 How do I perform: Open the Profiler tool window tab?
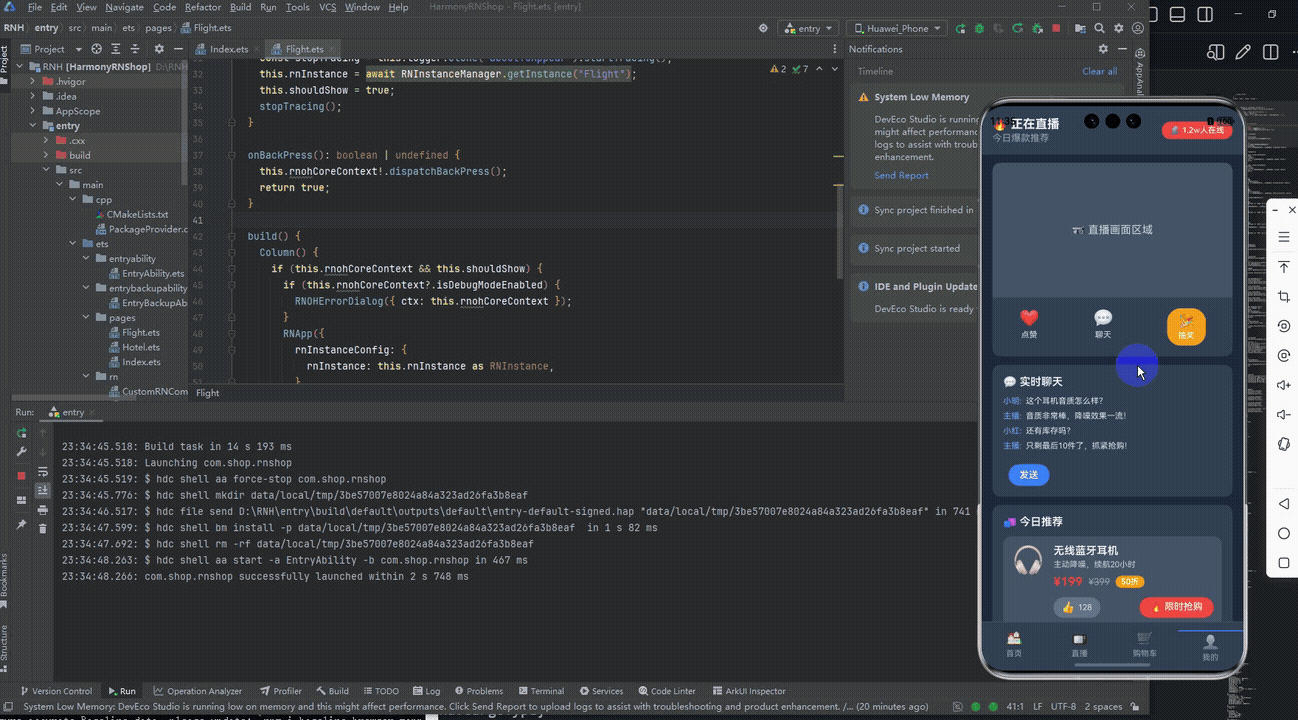pos(281,691)
